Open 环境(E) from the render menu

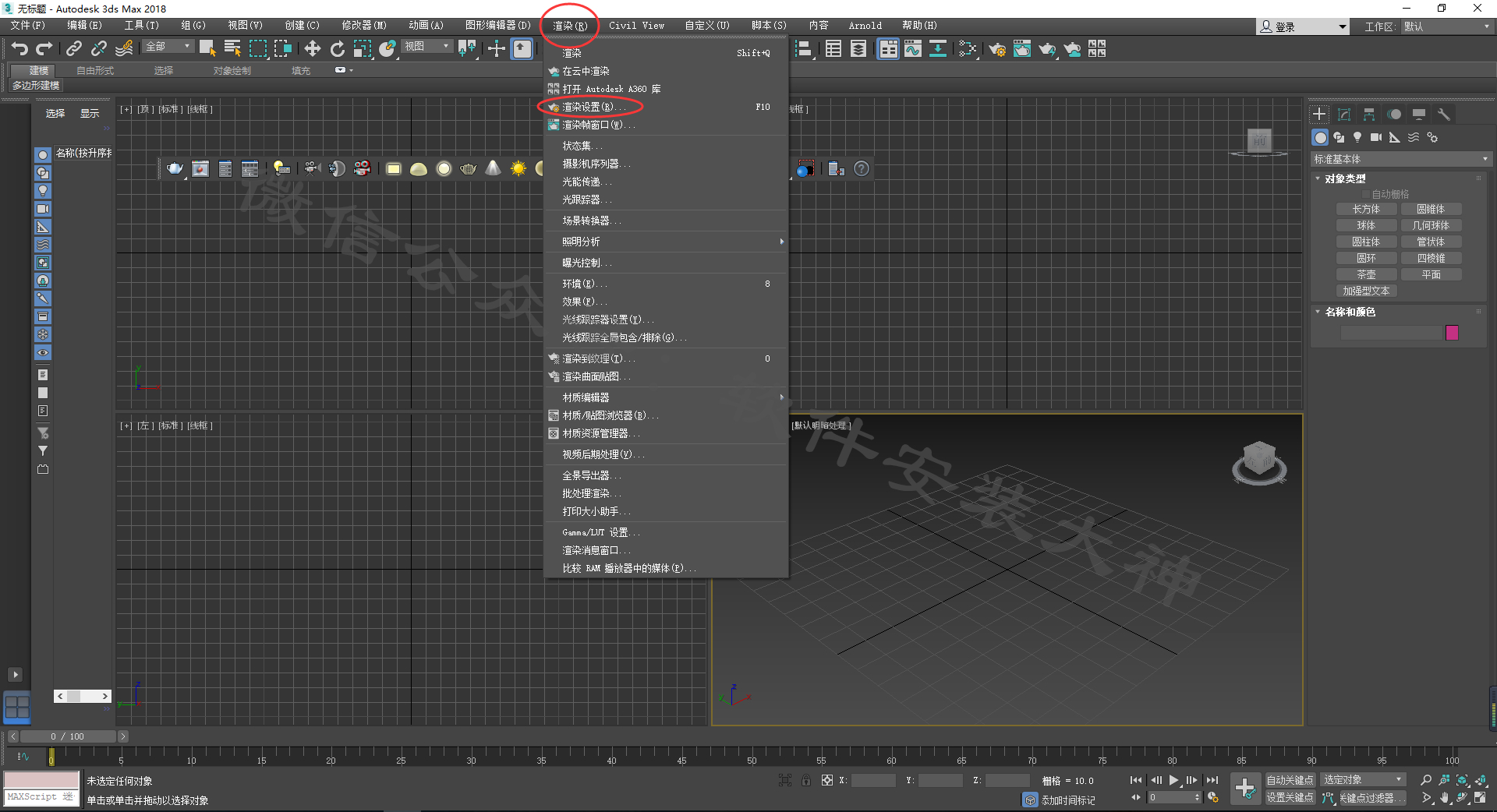(x=666, y=284)
